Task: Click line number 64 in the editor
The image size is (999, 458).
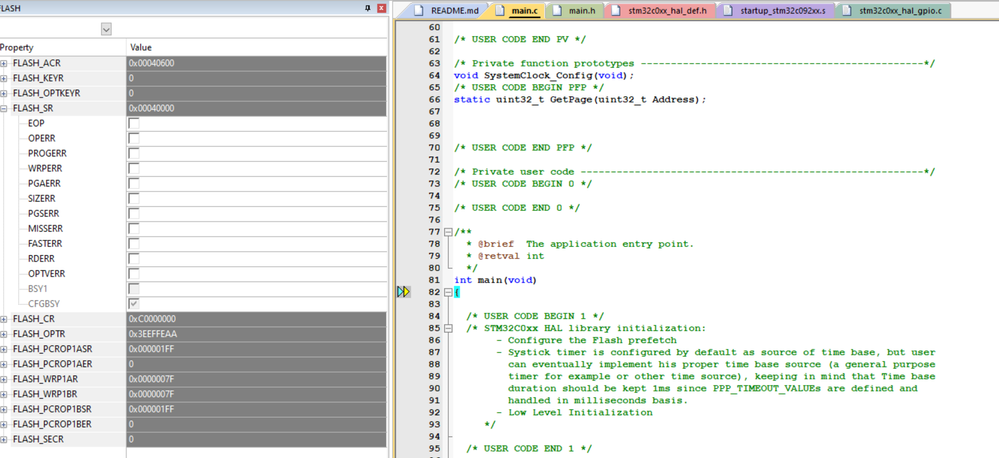Action: point(435,76)
